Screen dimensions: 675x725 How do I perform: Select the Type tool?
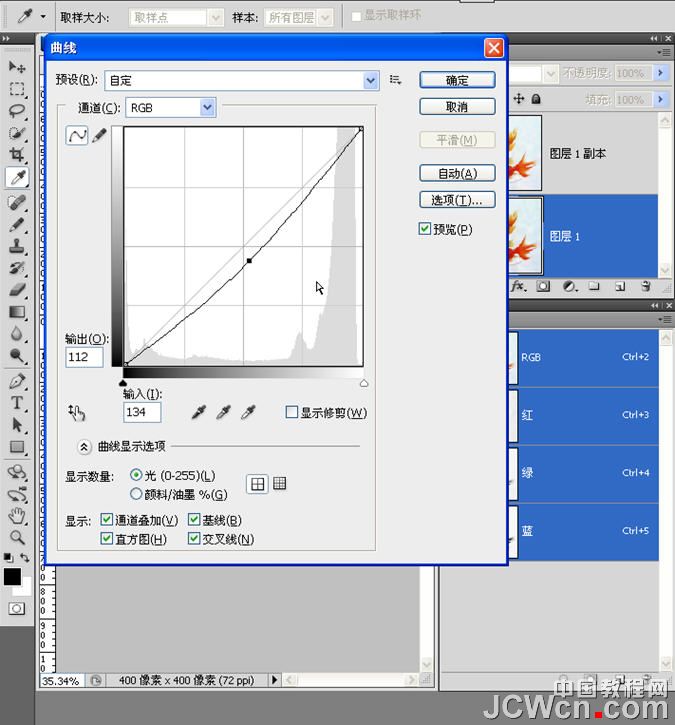coord(17,403)
